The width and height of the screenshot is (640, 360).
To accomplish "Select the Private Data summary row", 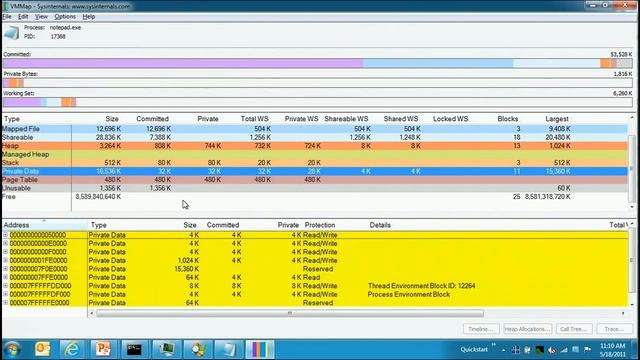I will coord(315,171).
